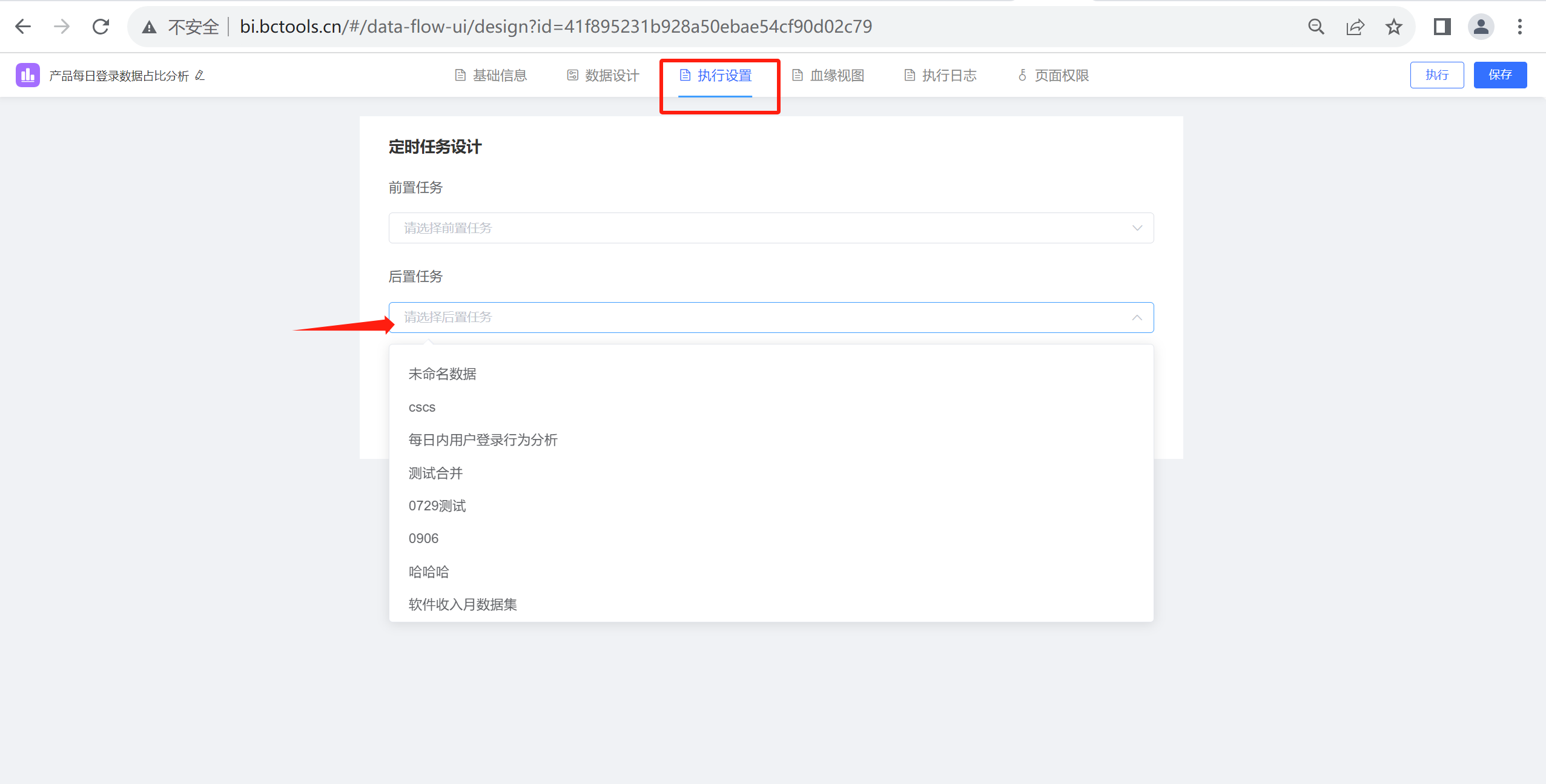Open the browser zoom magnifier icon

pos(1316,27)
